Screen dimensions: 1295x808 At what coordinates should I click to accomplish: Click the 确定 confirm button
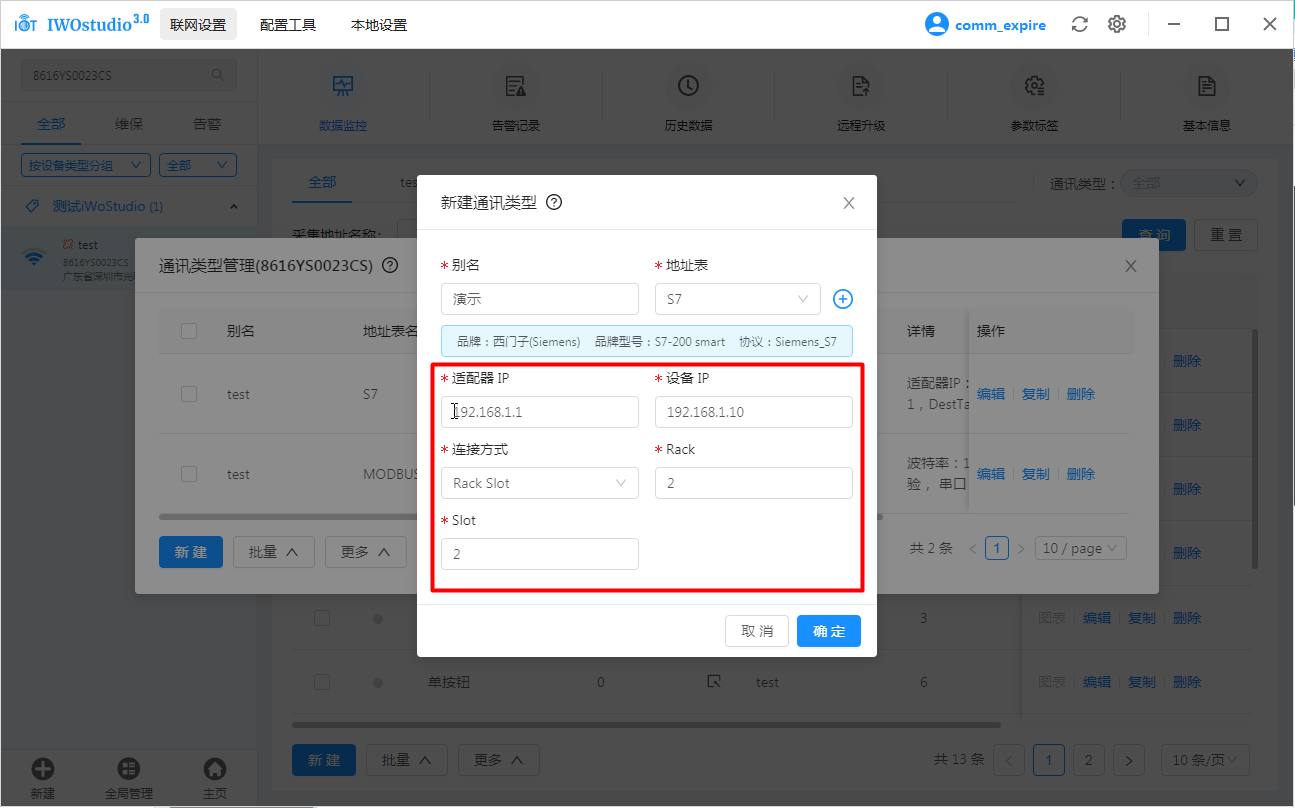tap(828, 631)
